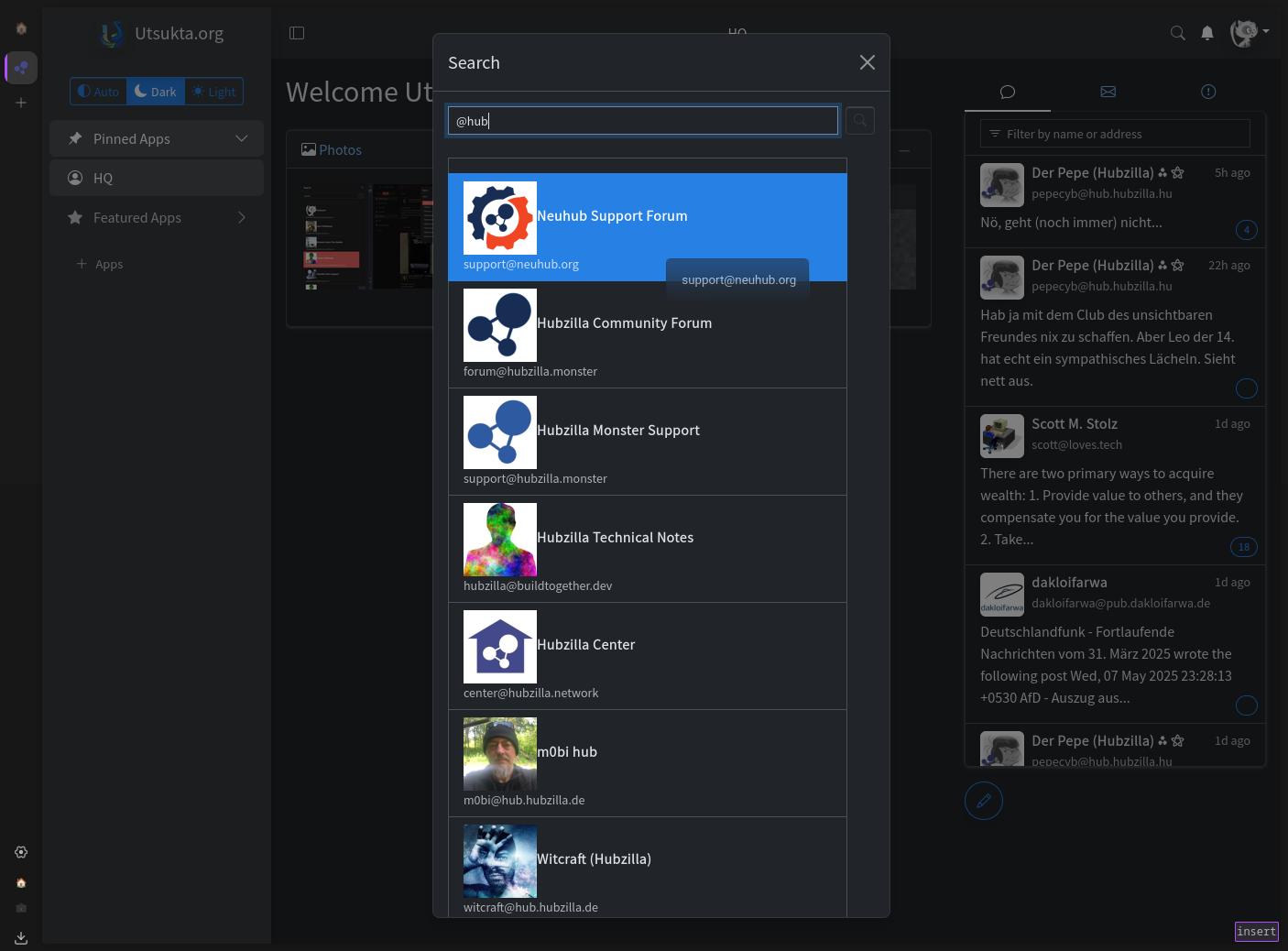Viewport: 1288px width, 951px height.
Task: Click the m0bi hub profile photo
Action: 500,754
